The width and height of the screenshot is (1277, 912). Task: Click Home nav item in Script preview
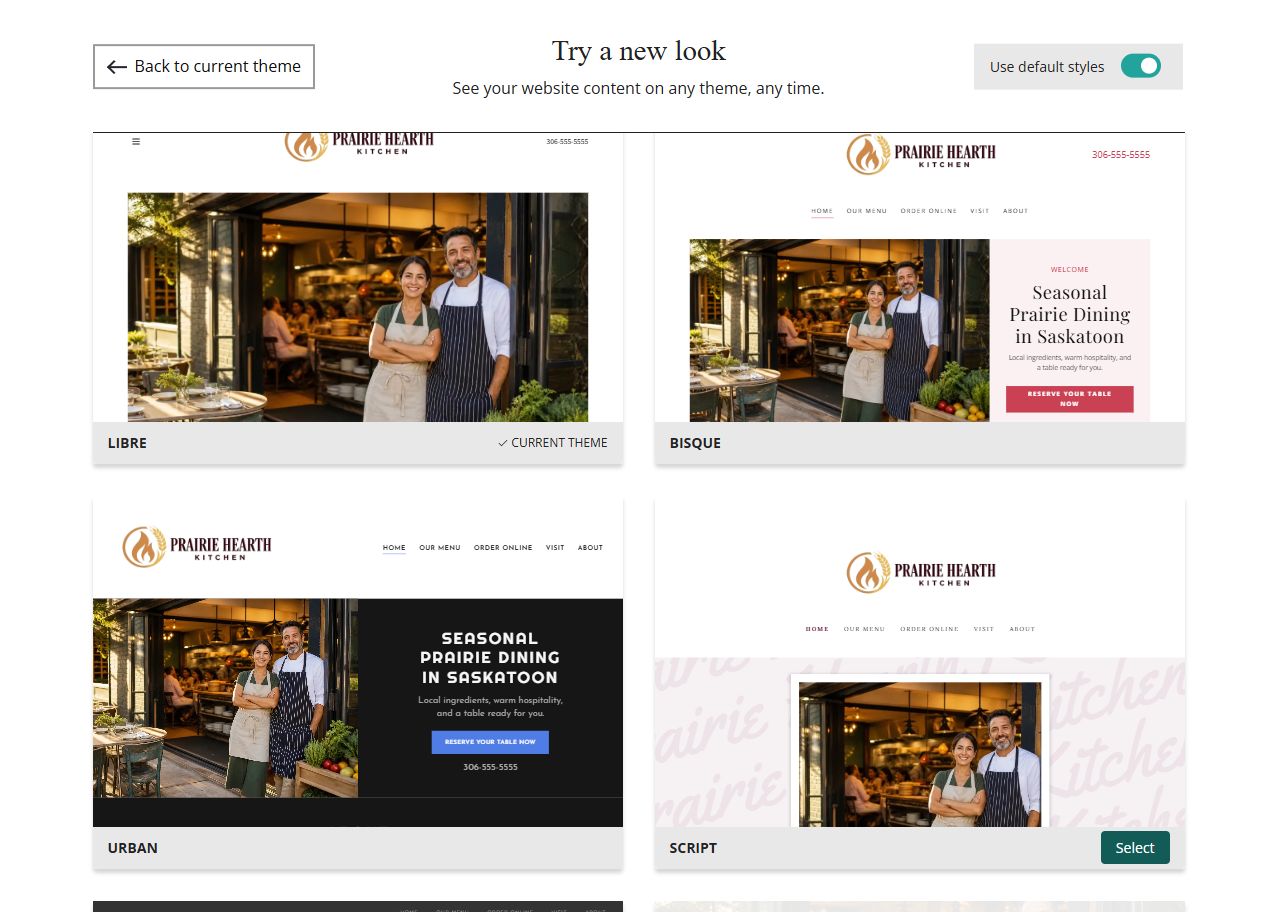pyautogui.click(x=817, y=629)
